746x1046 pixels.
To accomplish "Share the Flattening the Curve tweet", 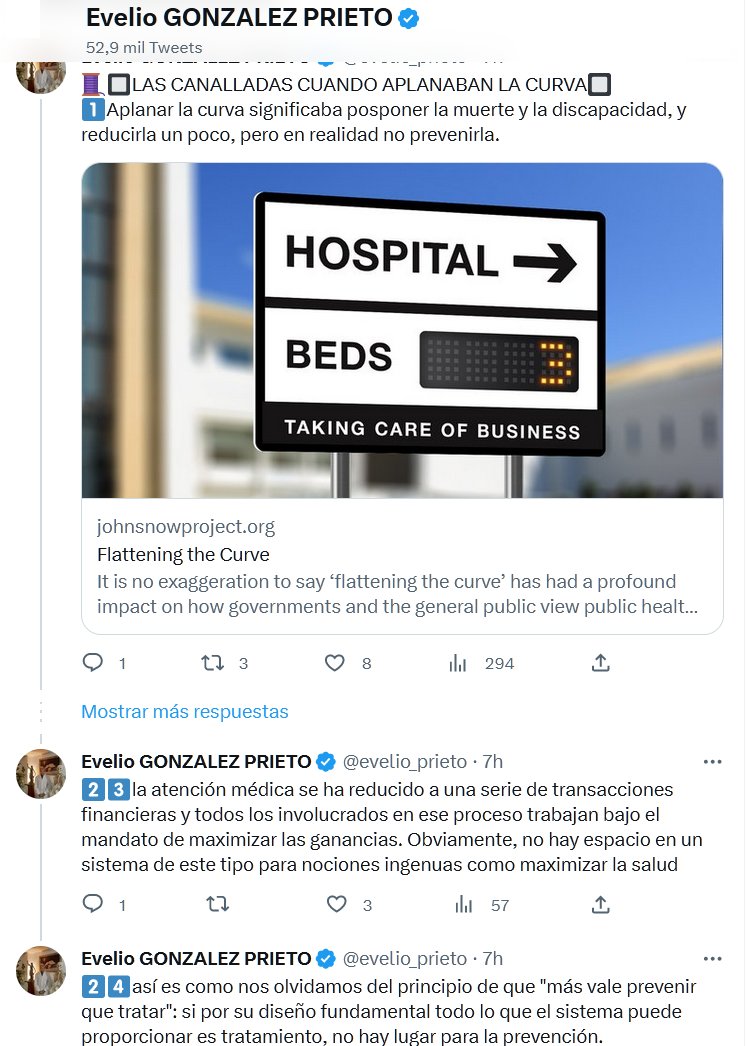I will (601, 663).
